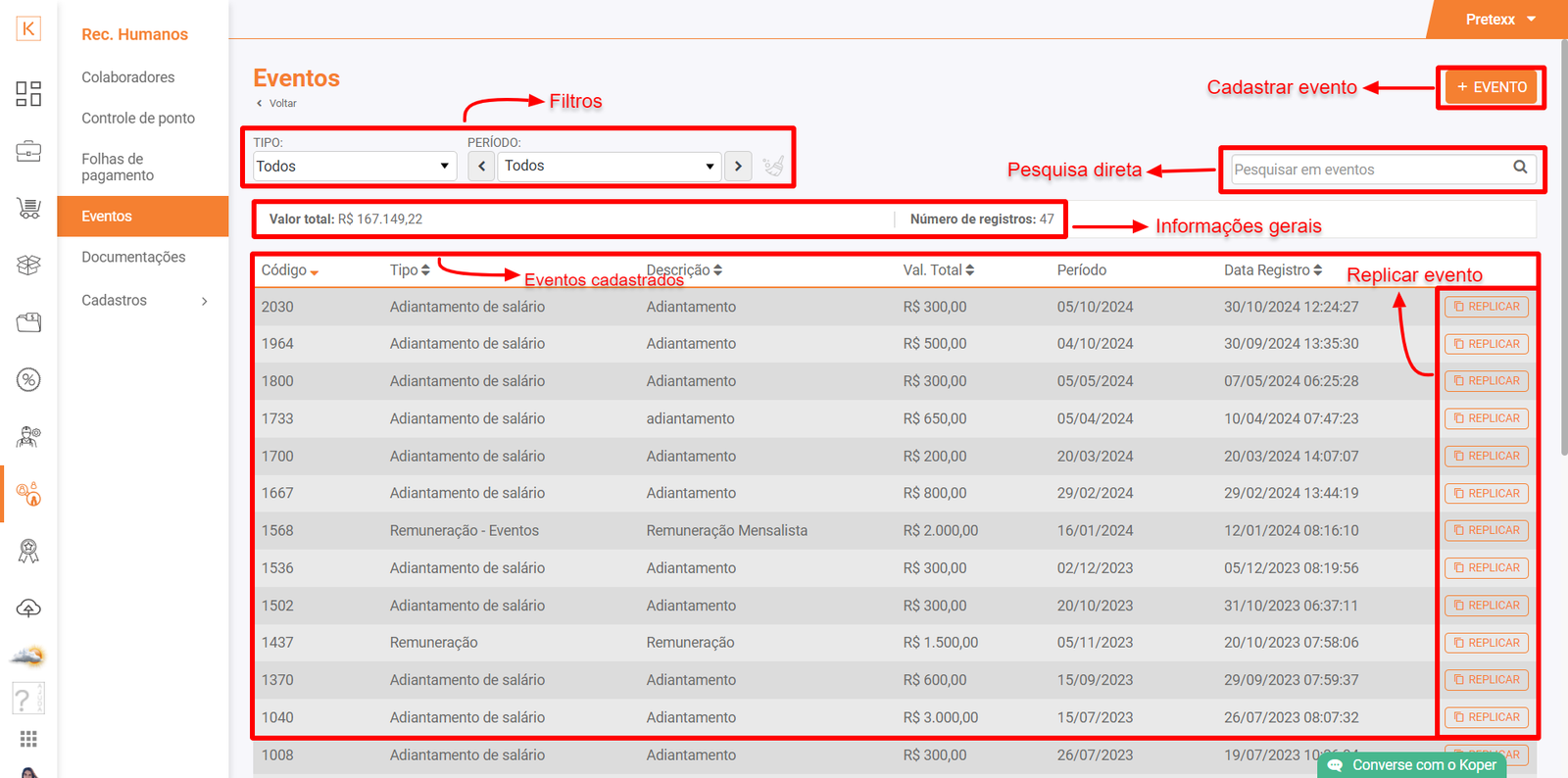Sort the table by Val. Total column
This screenshot has width=1568, height=778.
(x=938, y=270)
